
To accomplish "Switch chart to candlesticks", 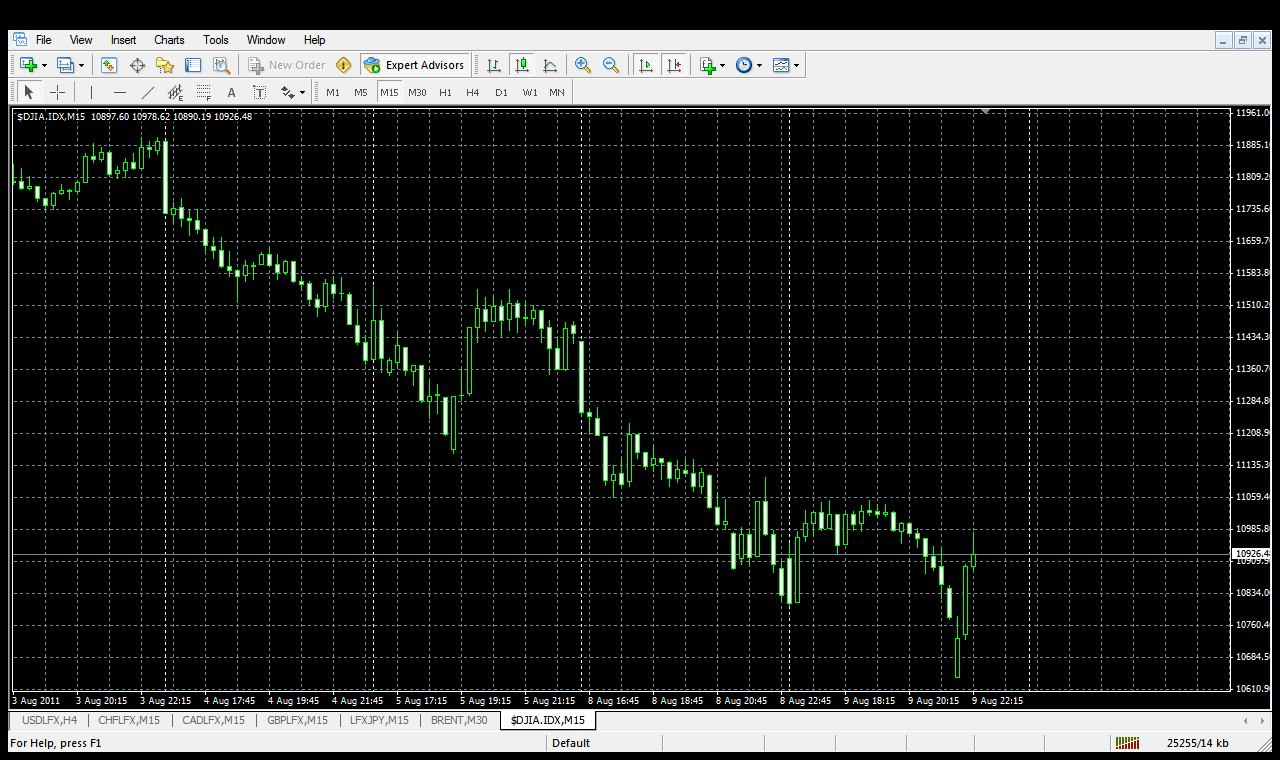I will click(521, 65).
